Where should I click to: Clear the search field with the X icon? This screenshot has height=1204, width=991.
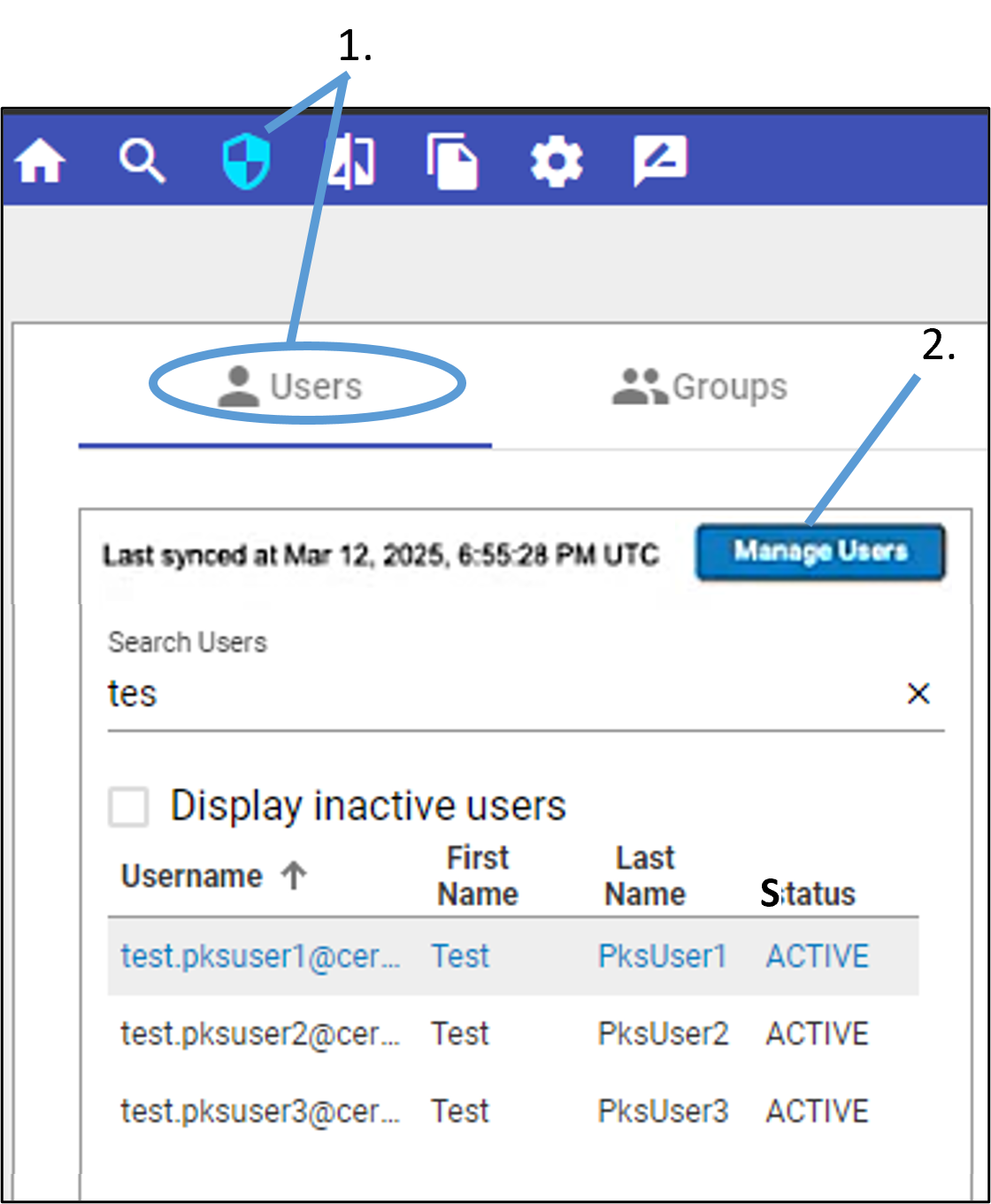(x=918, y=694)
